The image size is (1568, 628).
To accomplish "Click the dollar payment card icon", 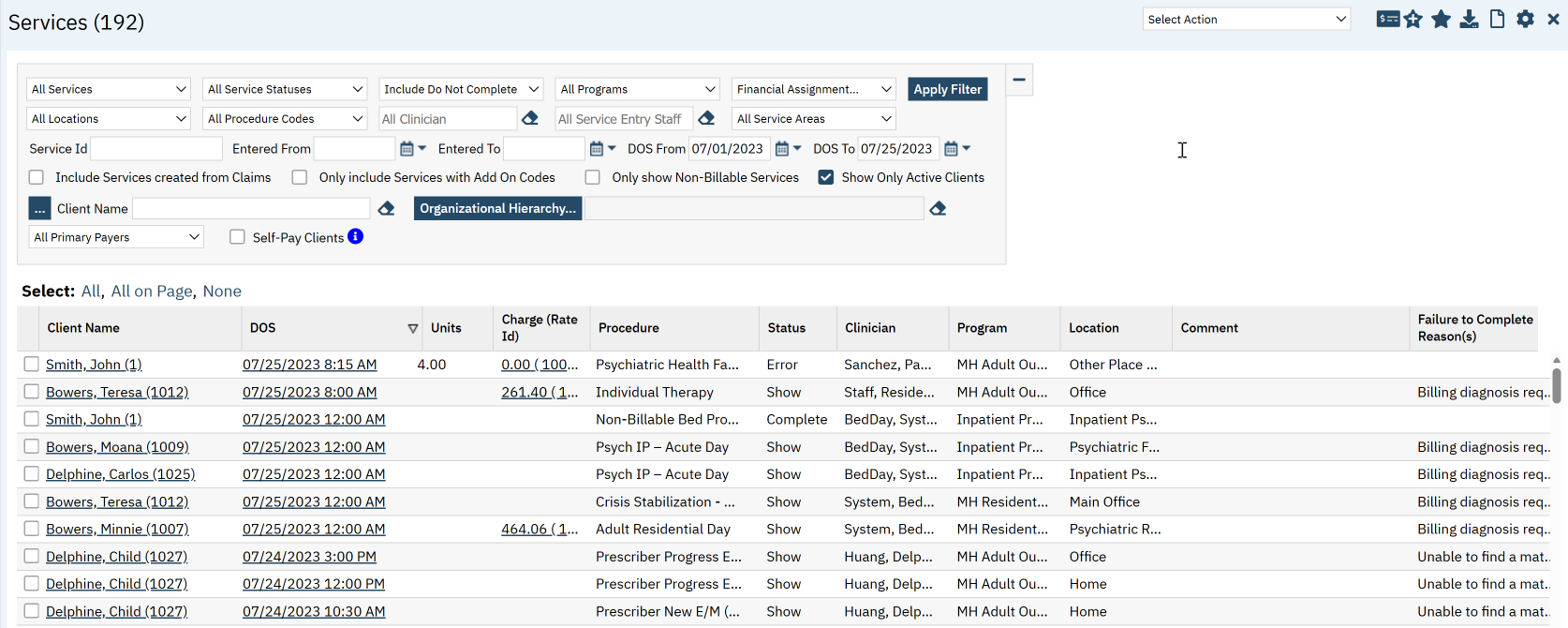I will tap(1387, 19).
